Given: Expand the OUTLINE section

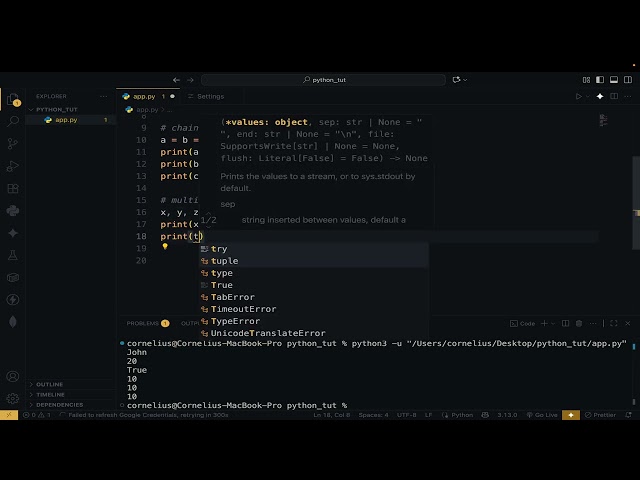Looking at the screenshot, I should (49, 384).
